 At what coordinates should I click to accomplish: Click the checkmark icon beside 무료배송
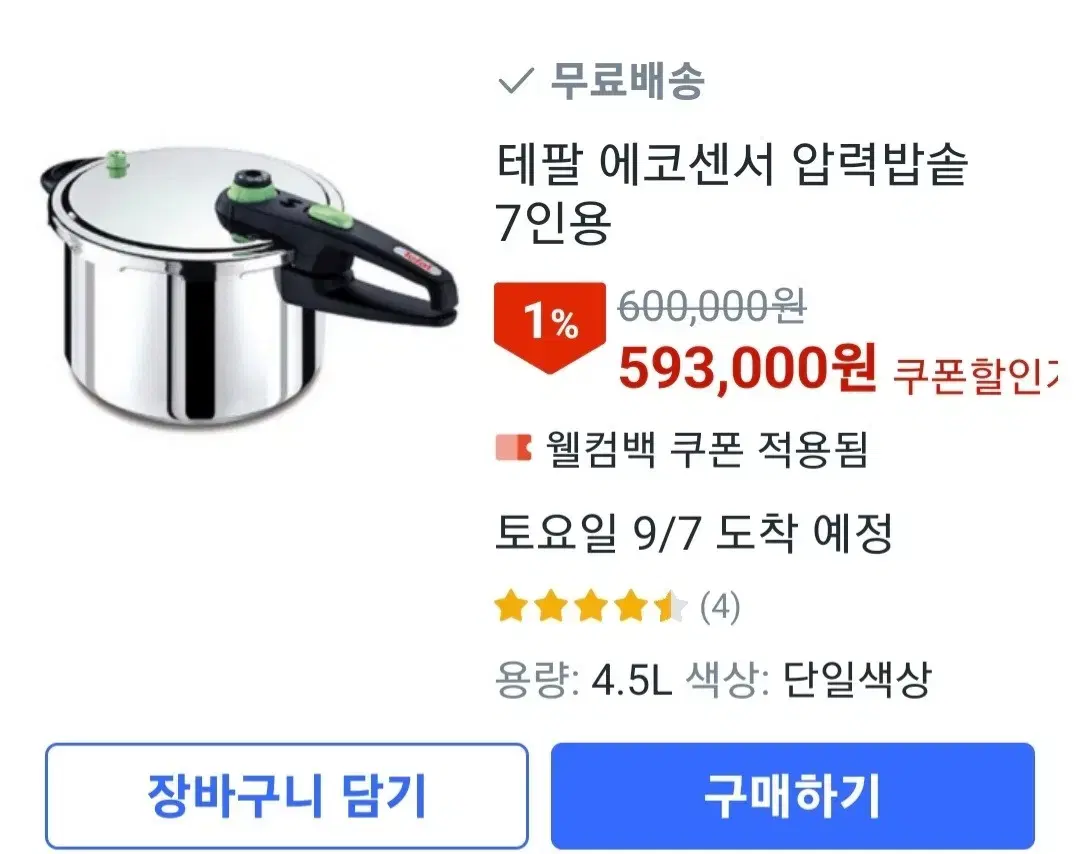515,81
